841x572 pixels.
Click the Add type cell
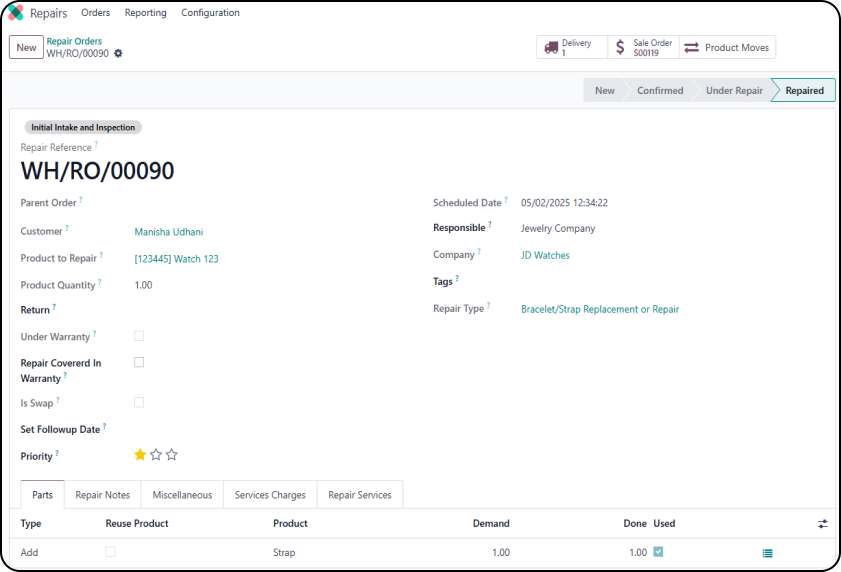tap(29, 553)
